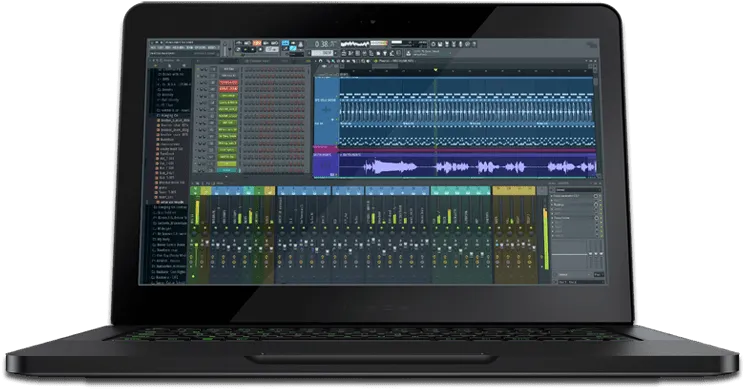Click the time display showing 0:38
744x389 pixels.
324,44
